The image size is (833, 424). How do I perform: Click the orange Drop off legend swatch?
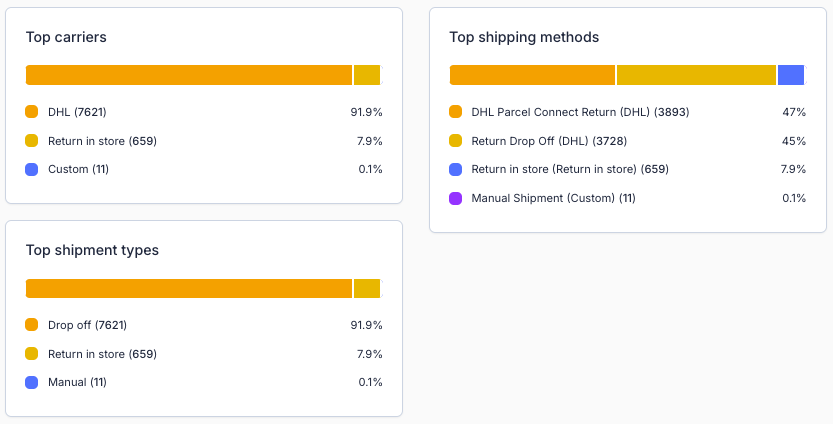[x=32, y=325]
